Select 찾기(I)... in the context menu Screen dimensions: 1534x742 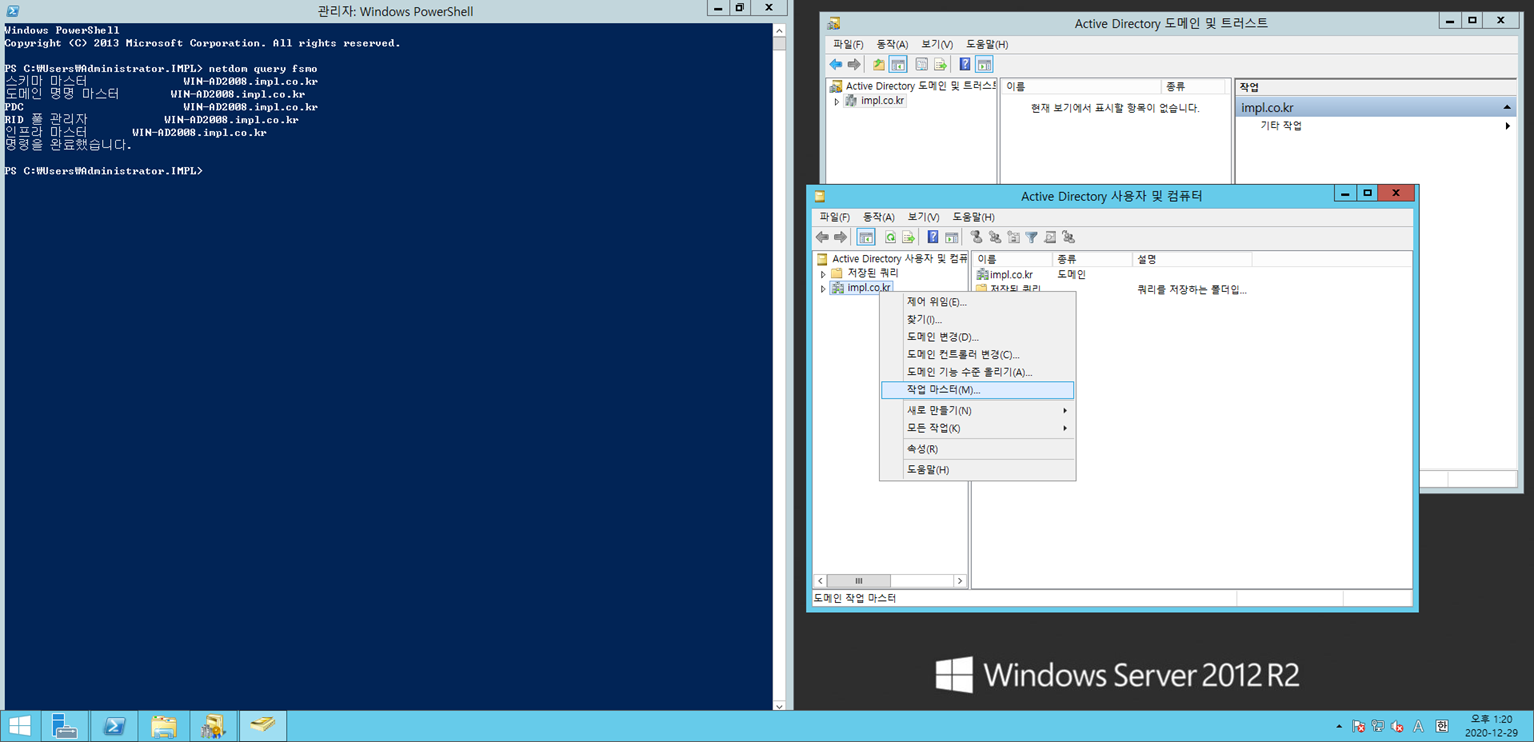[x=977, y=319]
